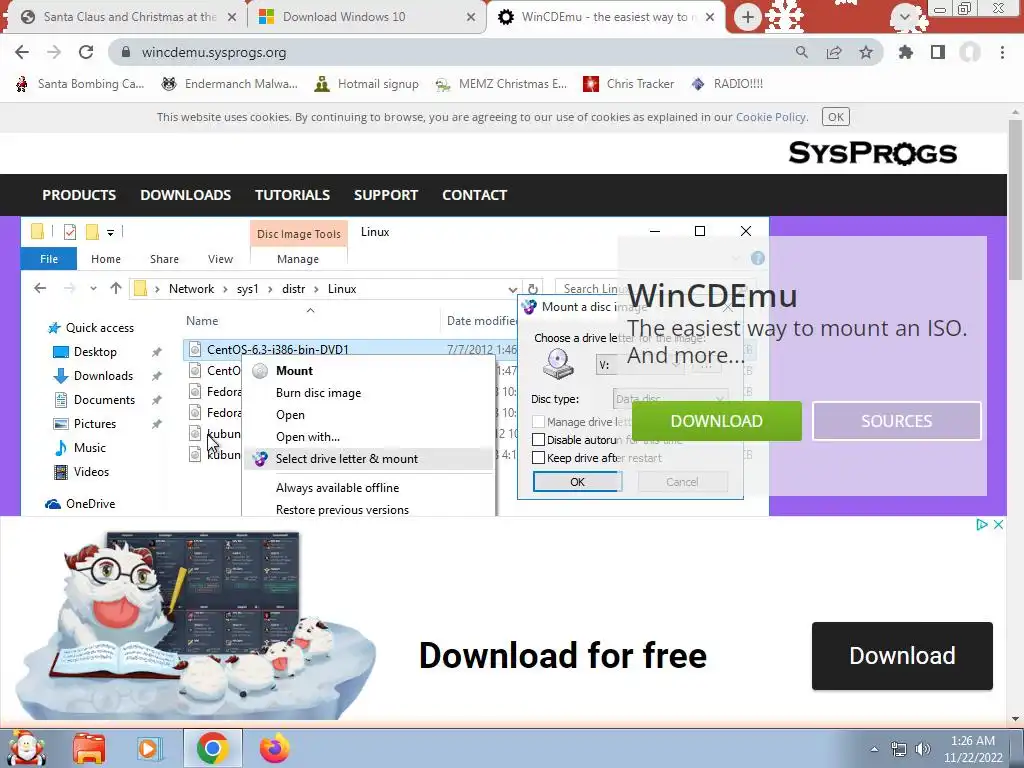1024x768 pixels.
Task: Click the green DOWNLOAD button
Action: tap(716, 421)
